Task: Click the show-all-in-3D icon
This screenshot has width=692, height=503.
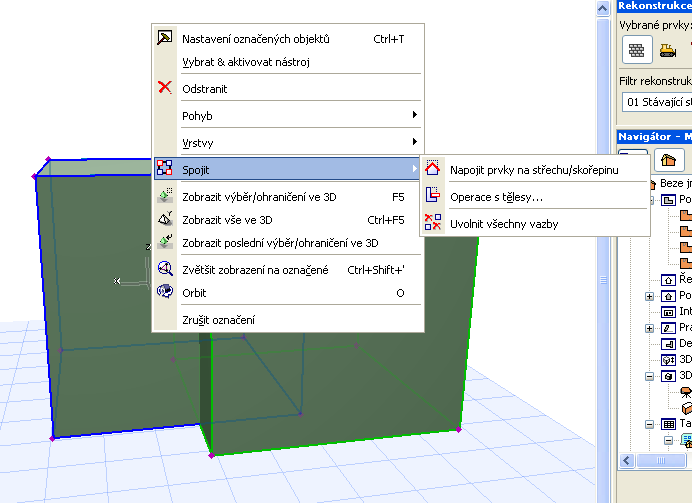Action: click(x=165, y=218)
